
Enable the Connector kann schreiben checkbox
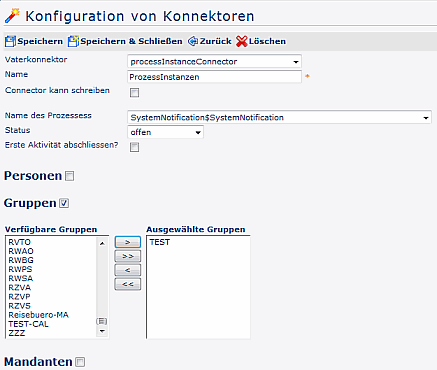[x=134, y=93]
